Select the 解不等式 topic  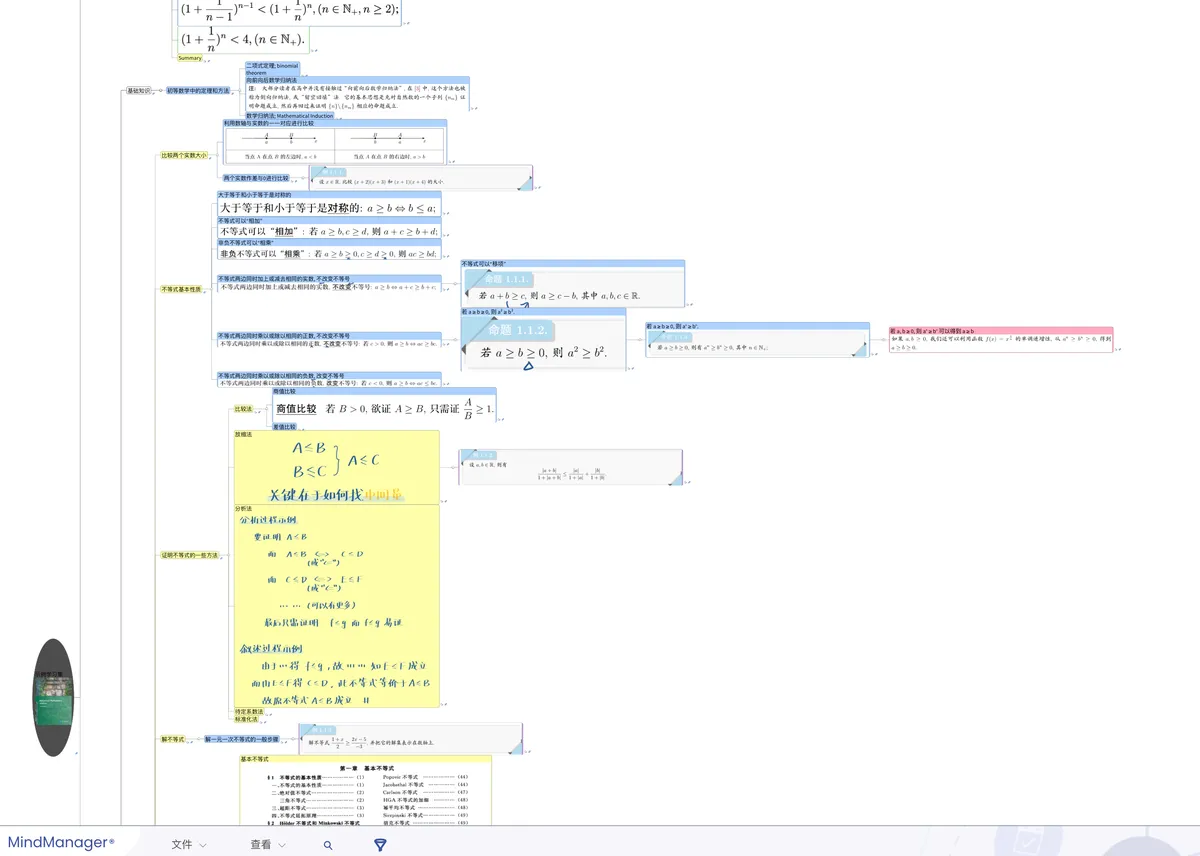click(173, 740)
